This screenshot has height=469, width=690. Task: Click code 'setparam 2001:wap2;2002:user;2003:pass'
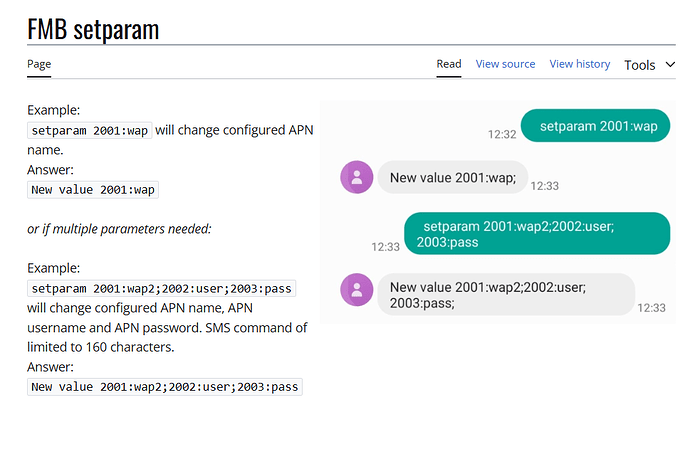pos(161,289)
